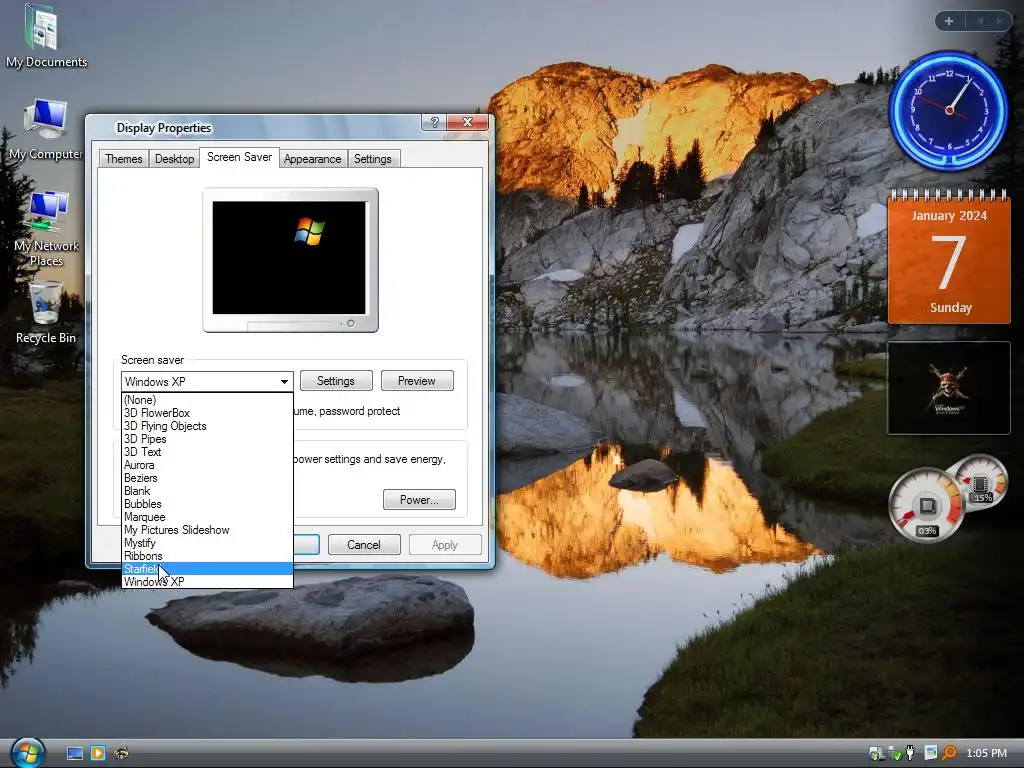Click the 1:05 PM system clock
Image resolution: width=1024 pixels, height=768 pixels.
point(986,753)
